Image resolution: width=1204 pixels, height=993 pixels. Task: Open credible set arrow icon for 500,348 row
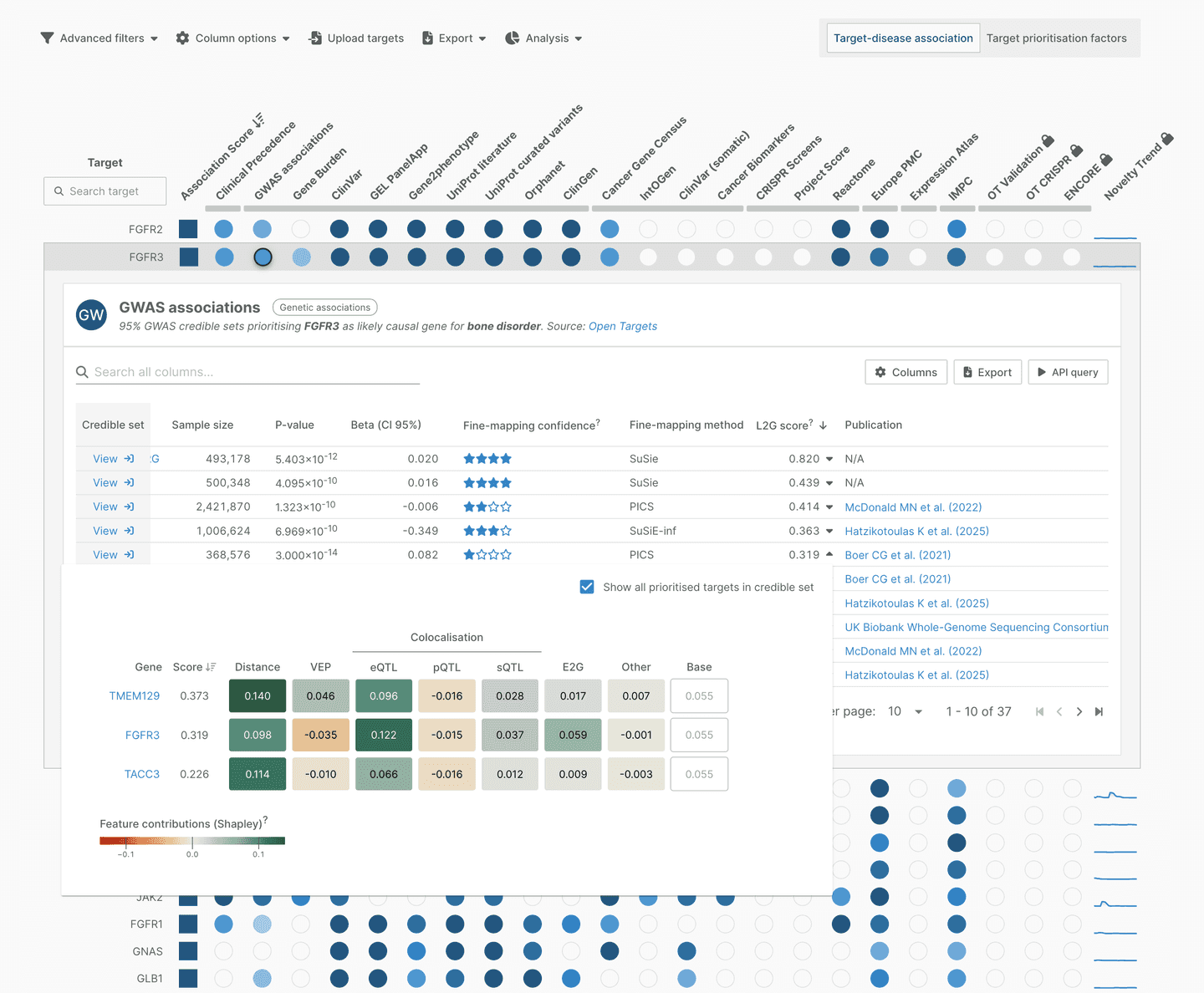(129, 482)
